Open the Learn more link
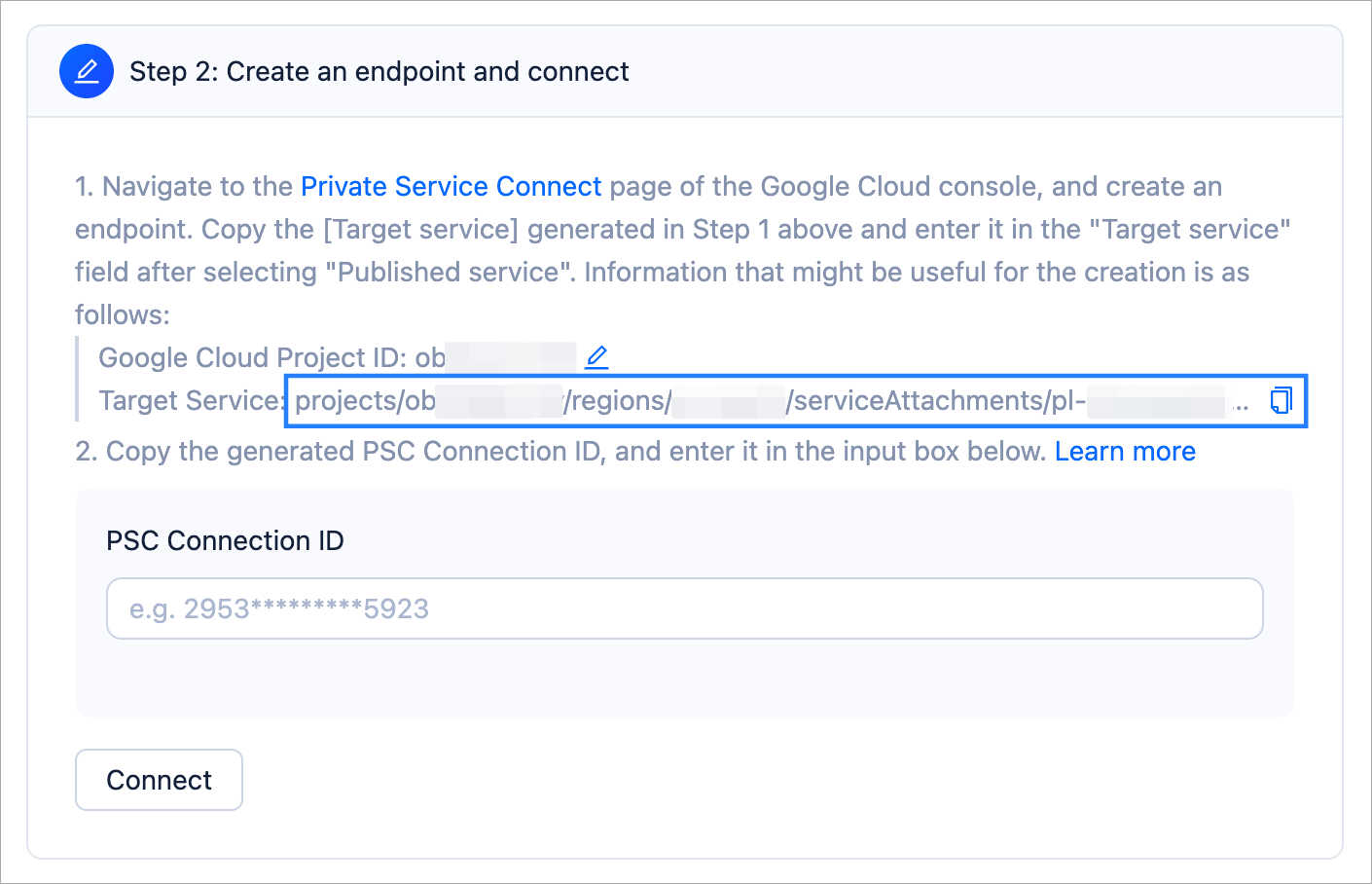1372x884 pixels. [1125, 451]
